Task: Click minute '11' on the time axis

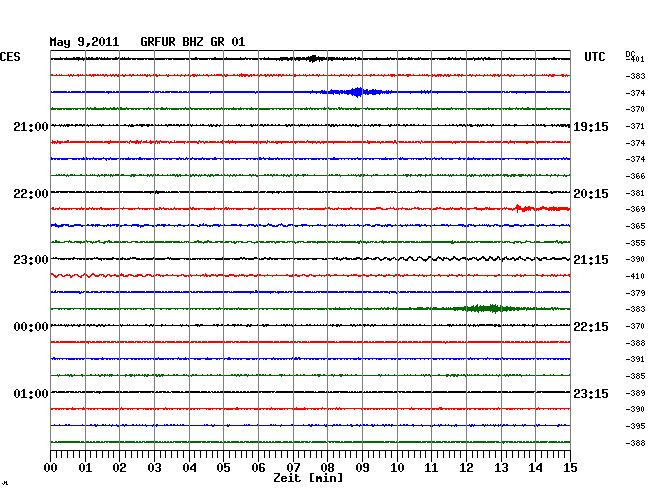Action: [x=431, y=468]
